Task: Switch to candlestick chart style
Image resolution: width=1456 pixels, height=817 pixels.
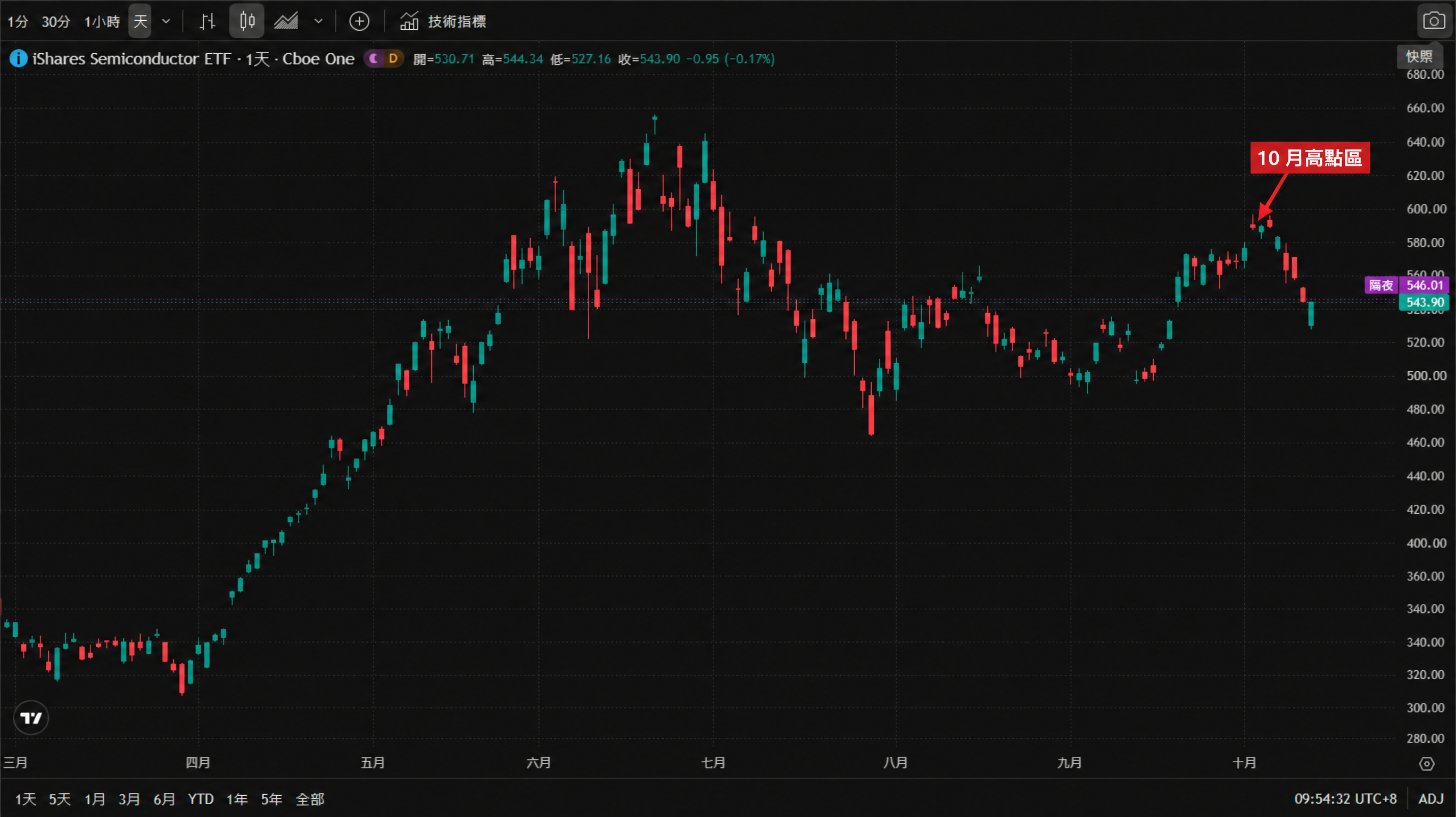Action: [246, 21]
